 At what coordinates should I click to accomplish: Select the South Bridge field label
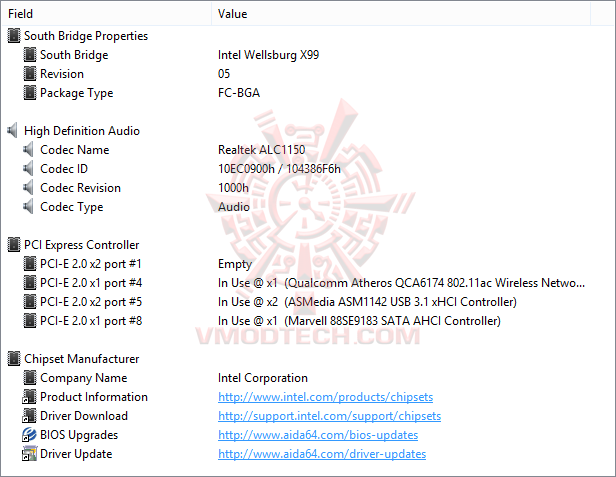(74, 55)
